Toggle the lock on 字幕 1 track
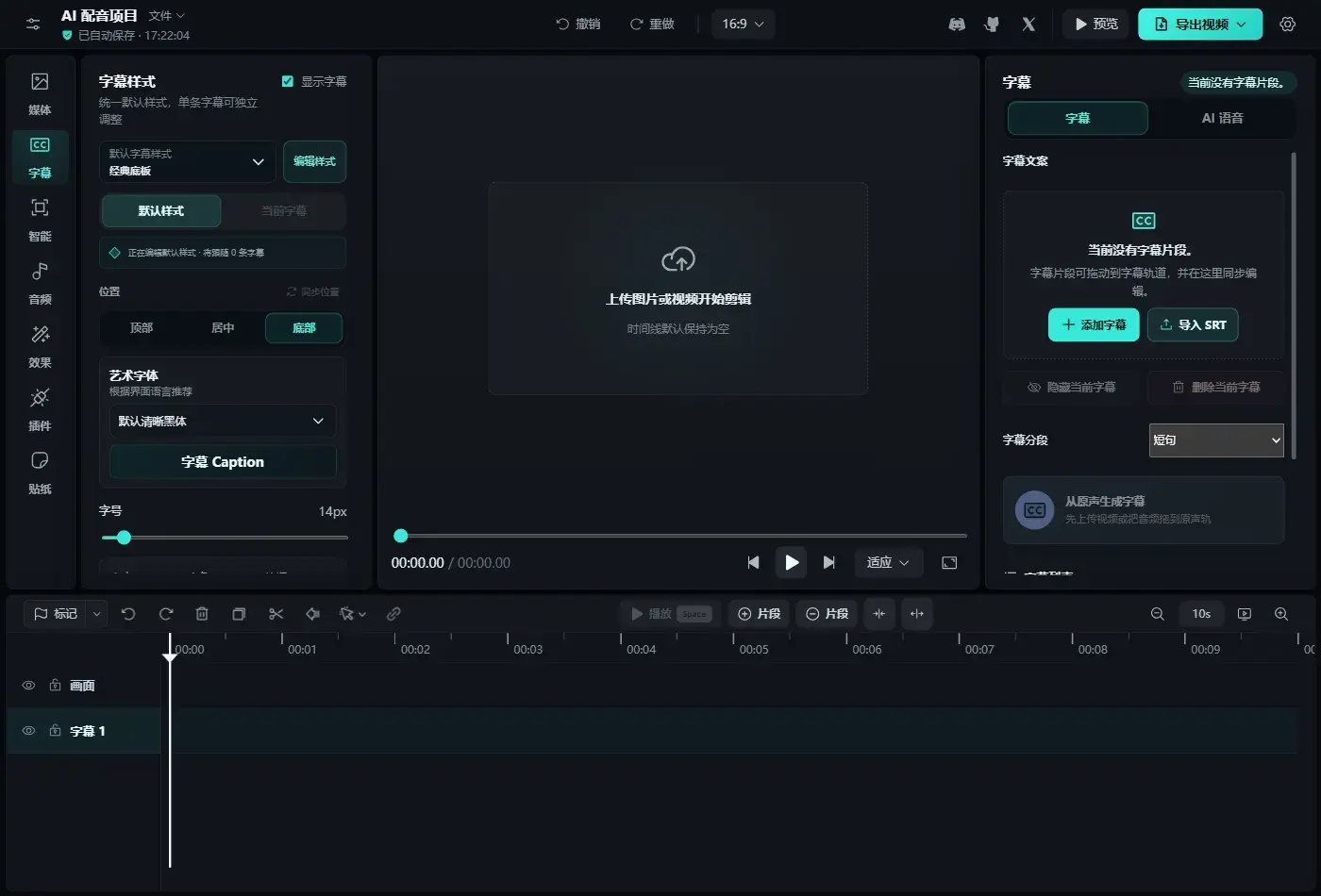The height and width of the screenshot is (896, 1321). 56,731
